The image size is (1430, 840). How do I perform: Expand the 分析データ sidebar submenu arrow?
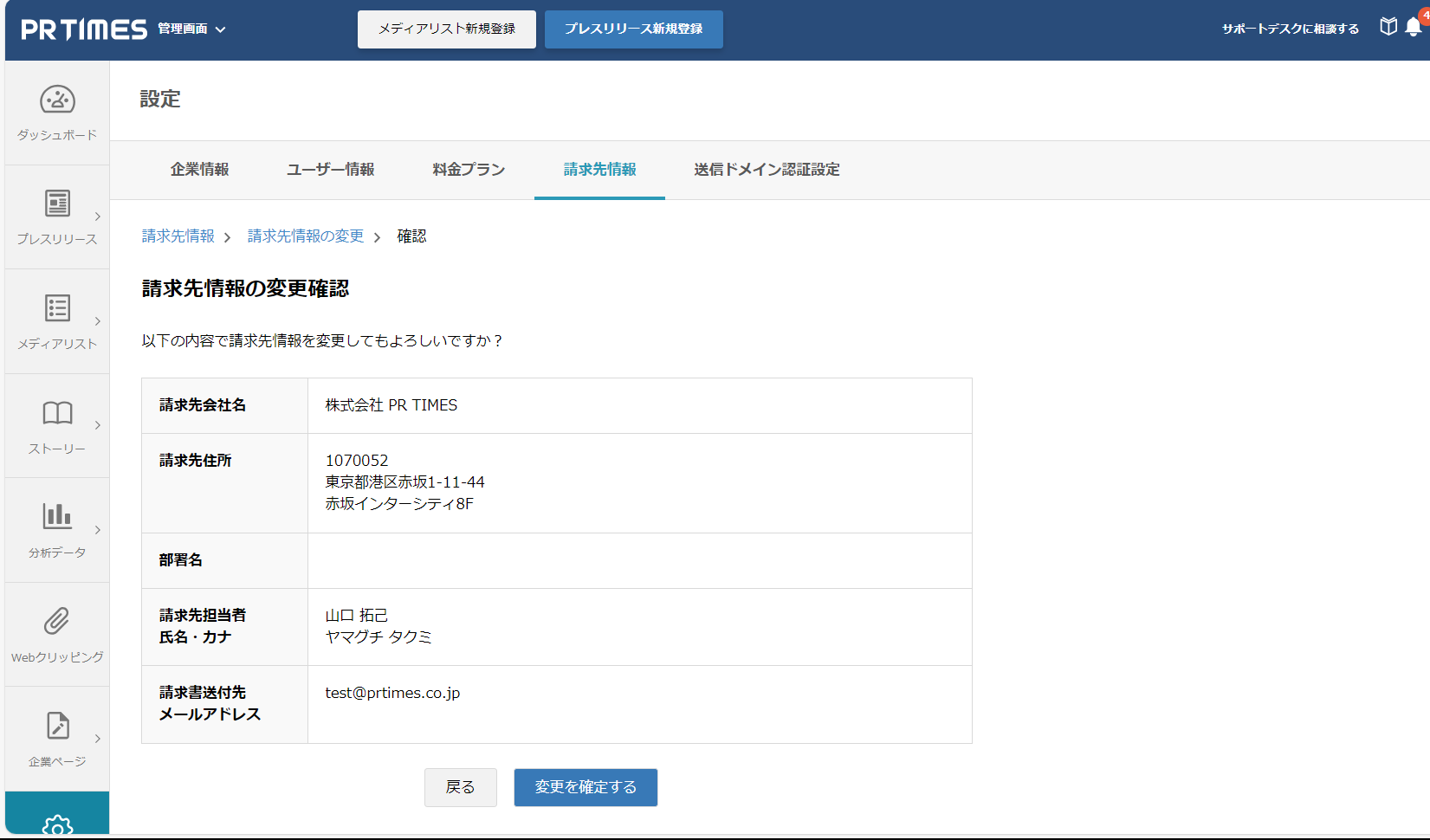coord(98,530)
